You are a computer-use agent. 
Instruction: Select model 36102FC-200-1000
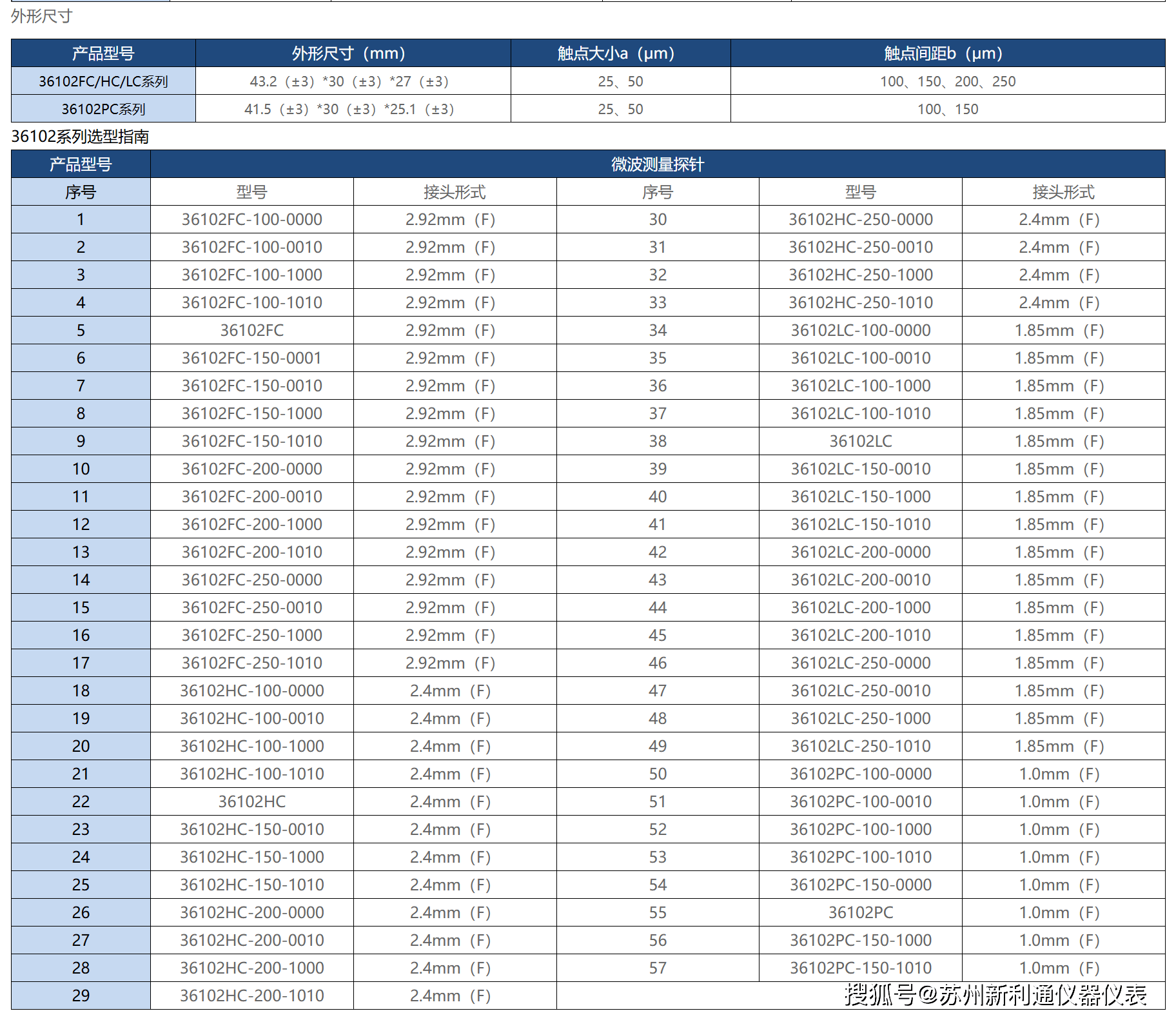coord(251,524)
